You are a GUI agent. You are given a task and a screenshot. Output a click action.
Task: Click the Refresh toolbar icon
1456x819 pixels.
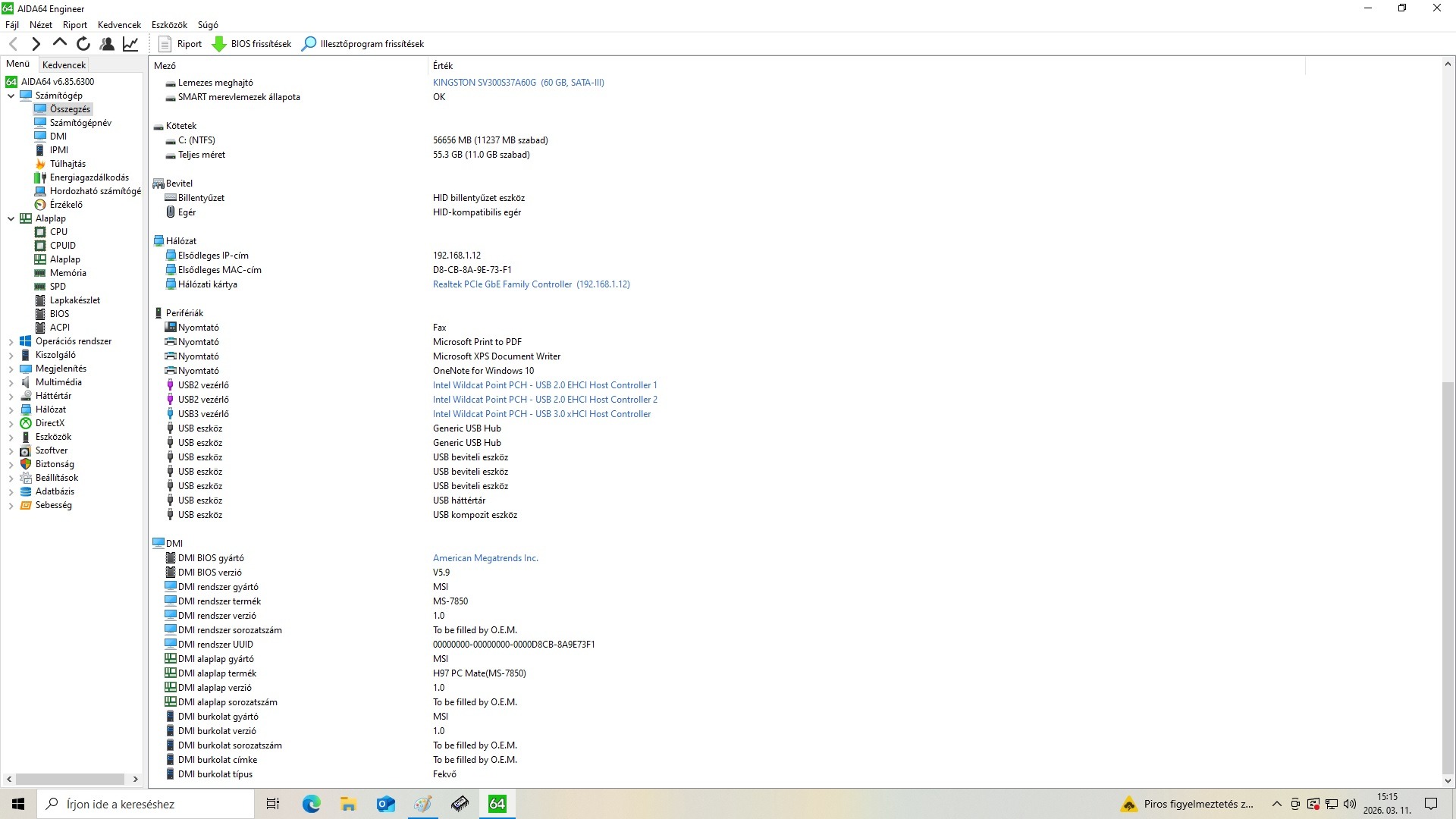(83, 44)
